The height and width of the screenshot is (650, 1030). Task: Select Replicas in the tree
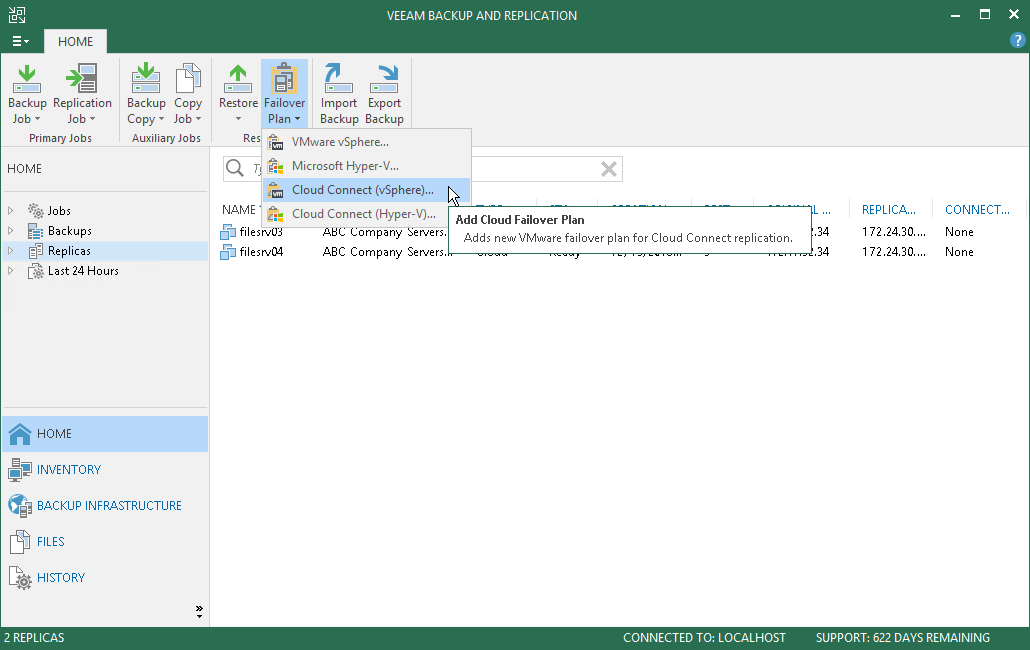pos(69,251)
